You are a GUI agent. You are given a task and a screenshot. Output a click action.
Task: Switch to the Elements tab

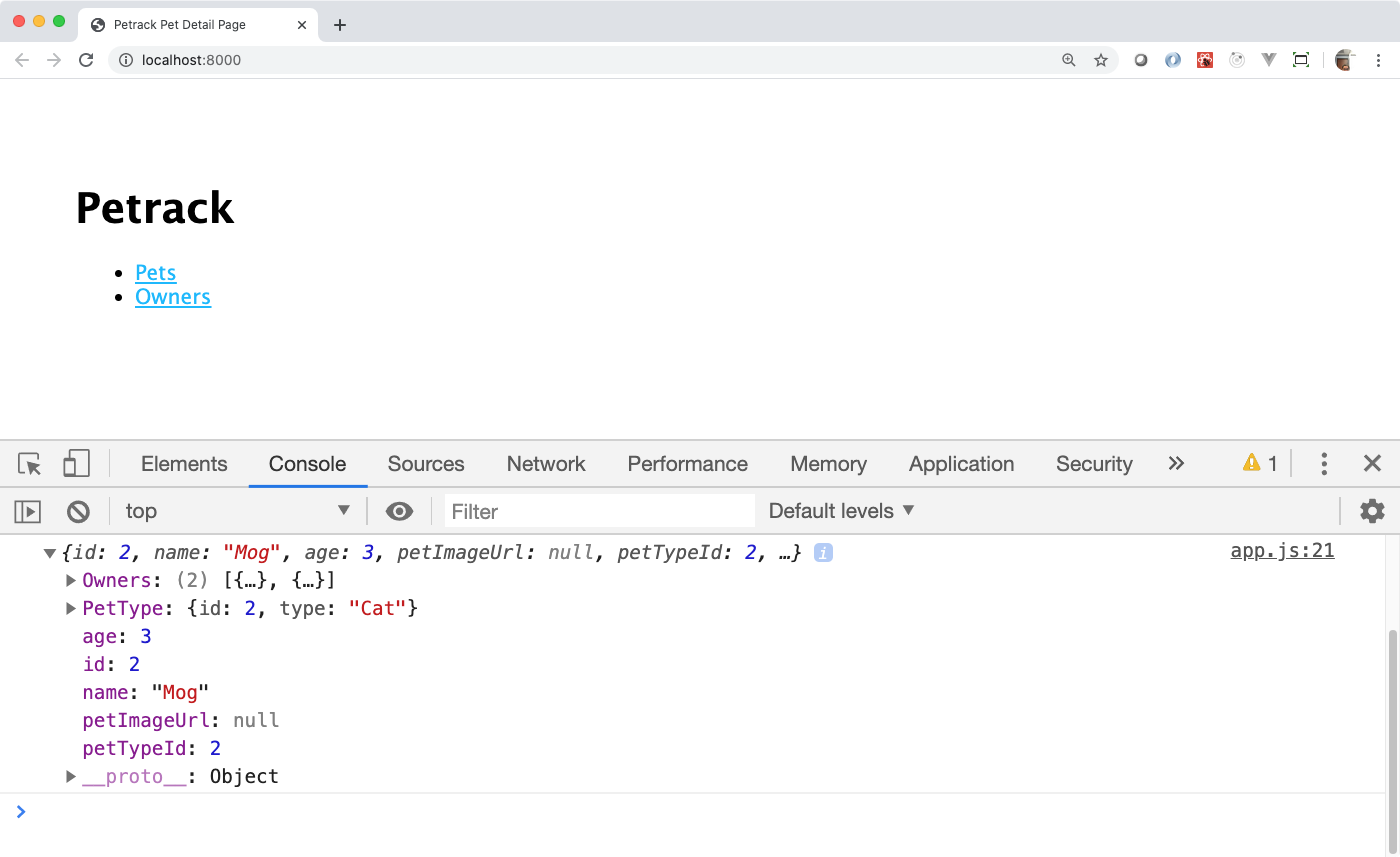coord(184,464)
